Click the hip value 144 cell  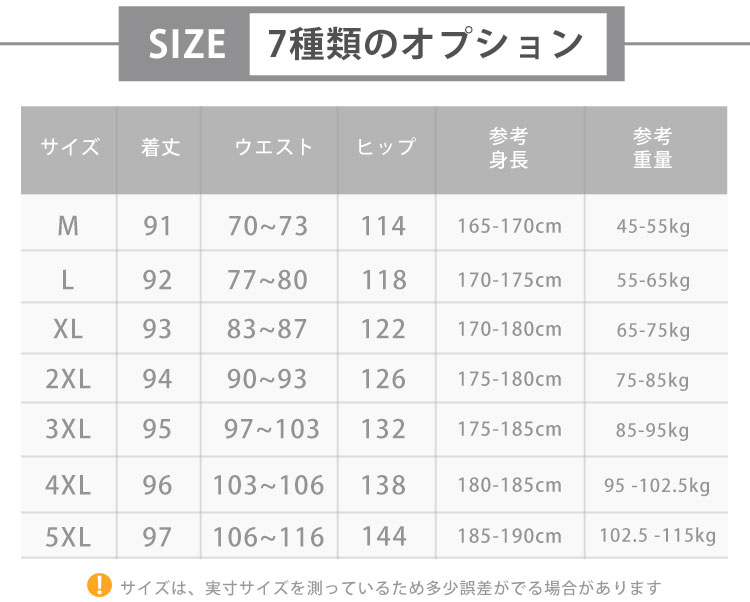click(x=384, y=536)
